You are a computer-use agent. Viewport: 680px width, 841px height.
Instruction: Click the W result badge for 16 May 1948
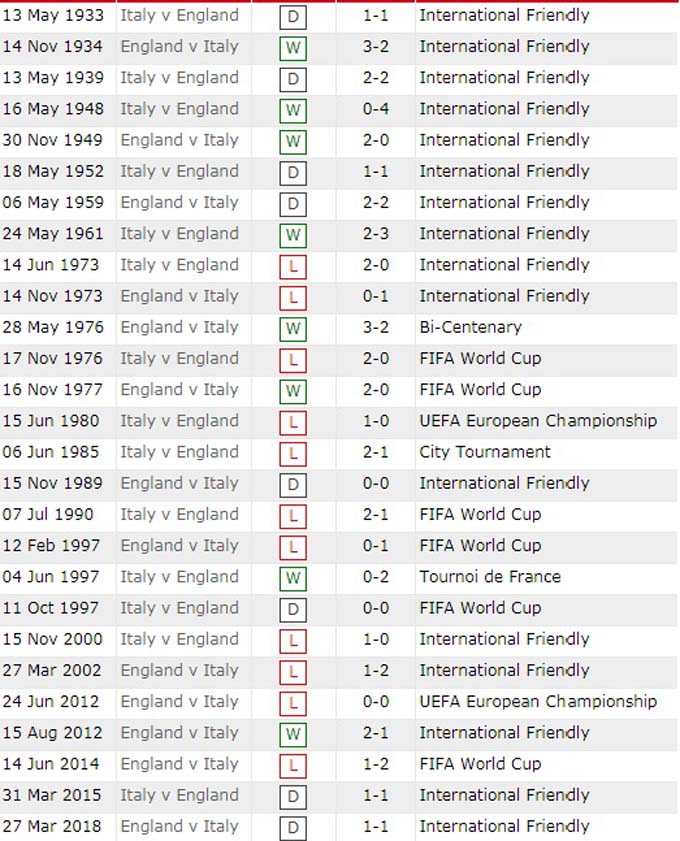tap(293, 110)
